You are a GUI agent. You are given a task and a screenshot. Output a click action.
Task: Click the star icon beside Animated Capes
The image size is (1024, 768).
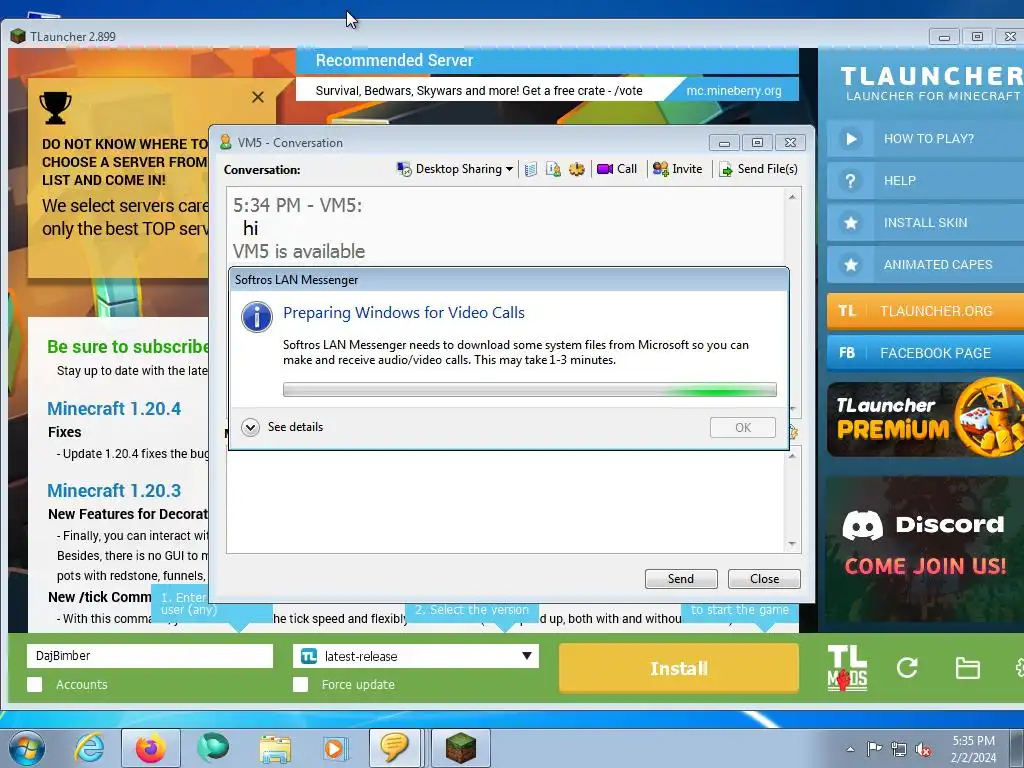(x=850, y=264)
